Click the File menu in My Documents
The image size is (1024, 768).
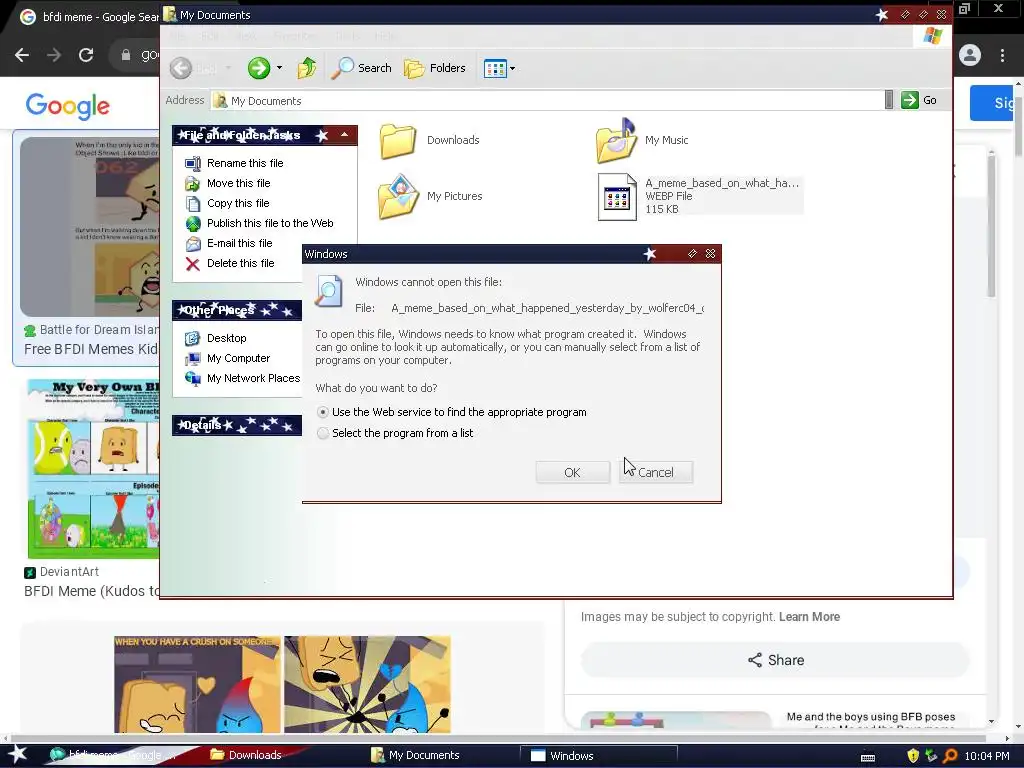click(178, 36)
